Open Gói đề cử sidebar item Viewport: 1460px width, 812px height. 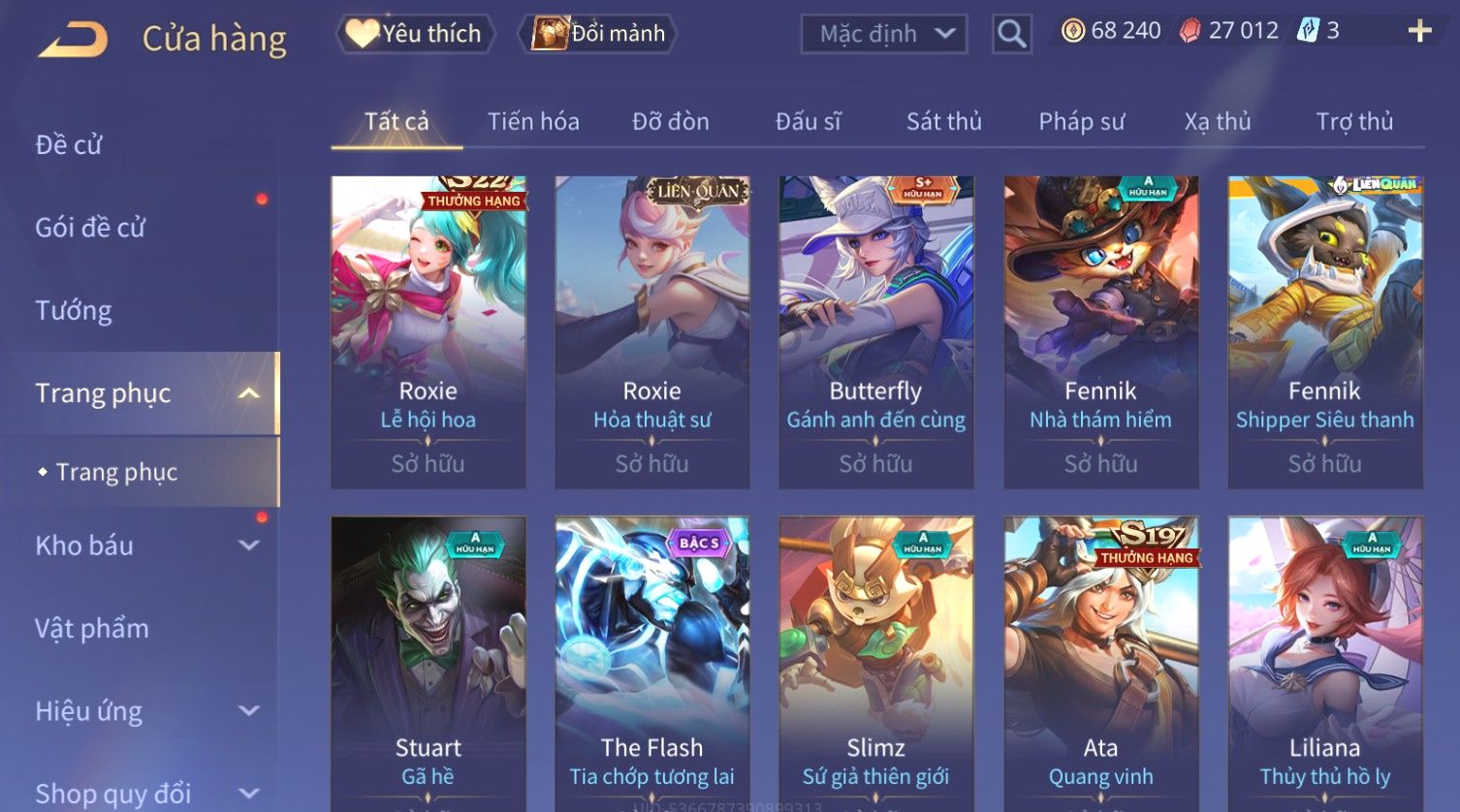click(90, 228)
